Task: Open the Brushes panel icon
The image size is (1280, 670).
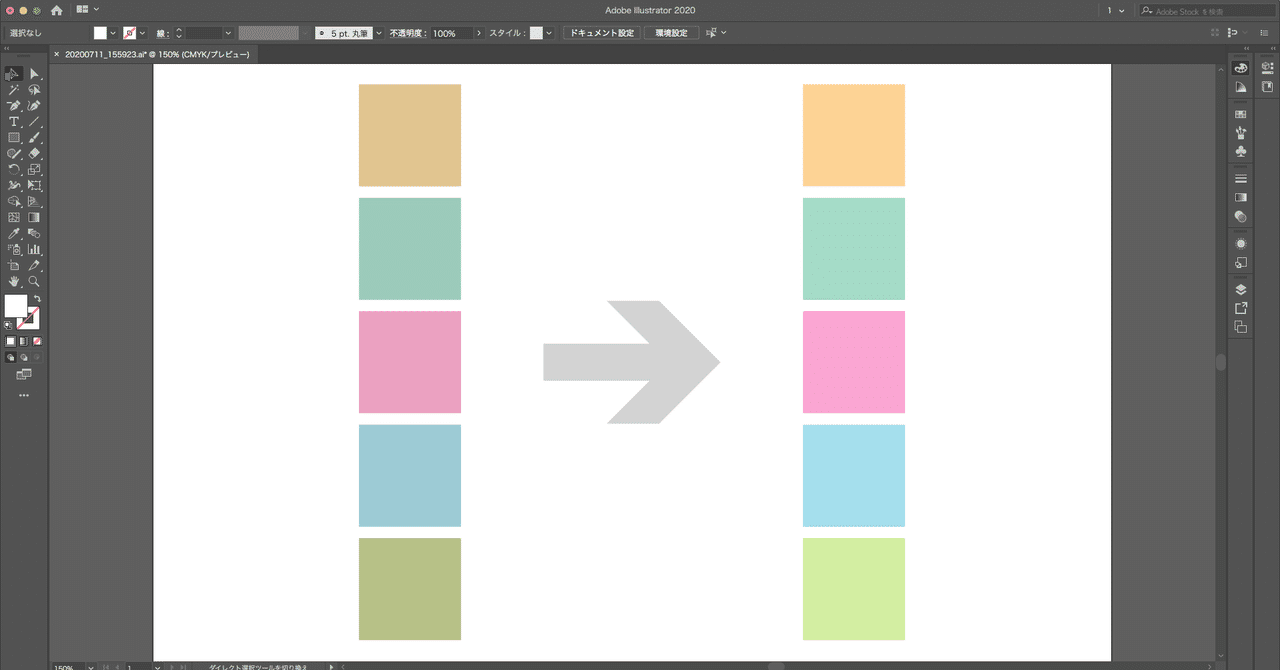Action: [x=1241, y=132]
